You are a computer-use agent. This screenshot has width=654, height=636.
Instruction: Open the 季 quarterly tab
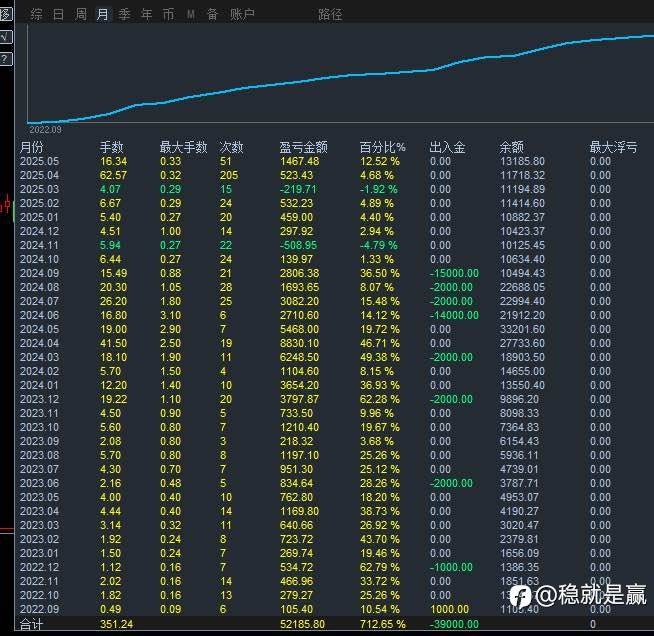click(x=124, y=15)
